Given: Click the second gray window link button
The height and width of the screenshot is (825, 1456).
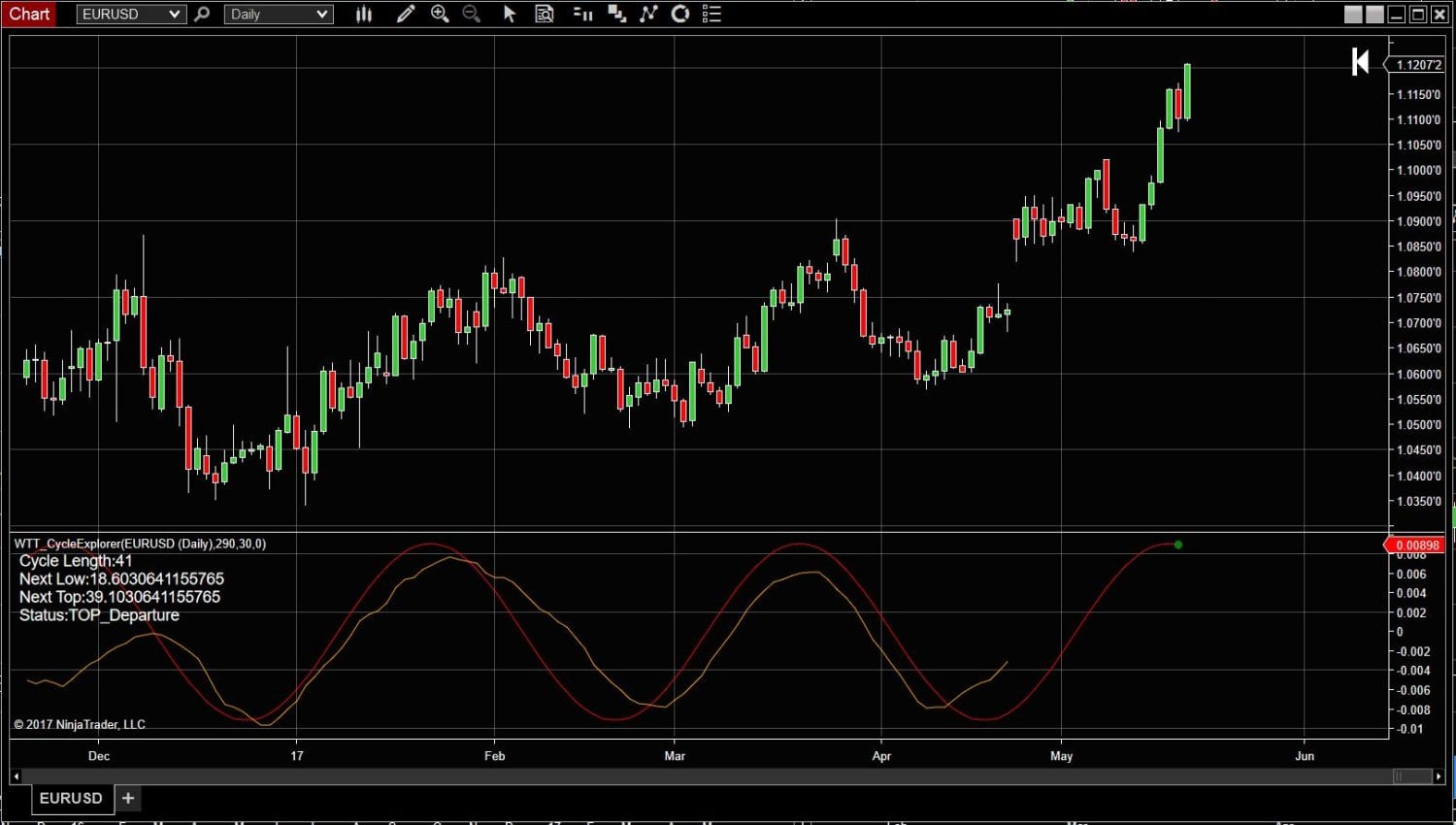Looking at the screenshot, I should pos(1374,15).
